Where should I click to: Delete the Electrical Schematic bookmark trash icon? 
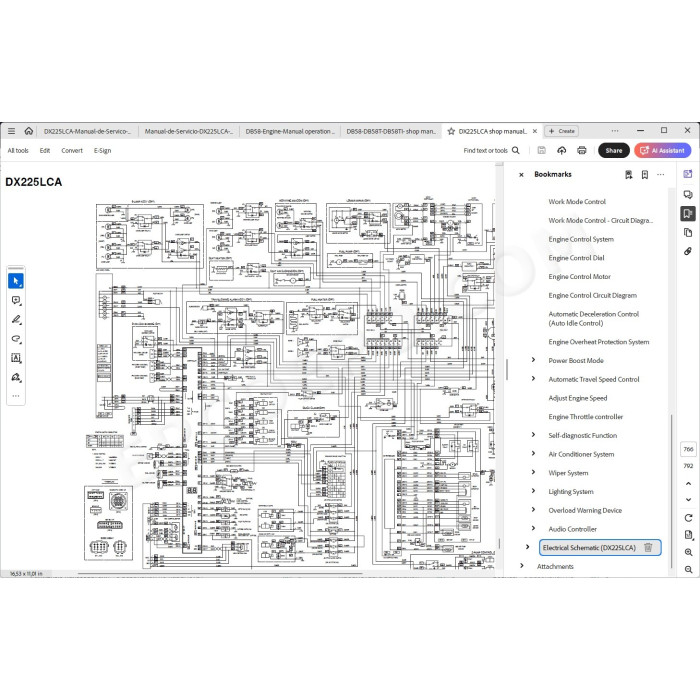click(x=648, y=547)
